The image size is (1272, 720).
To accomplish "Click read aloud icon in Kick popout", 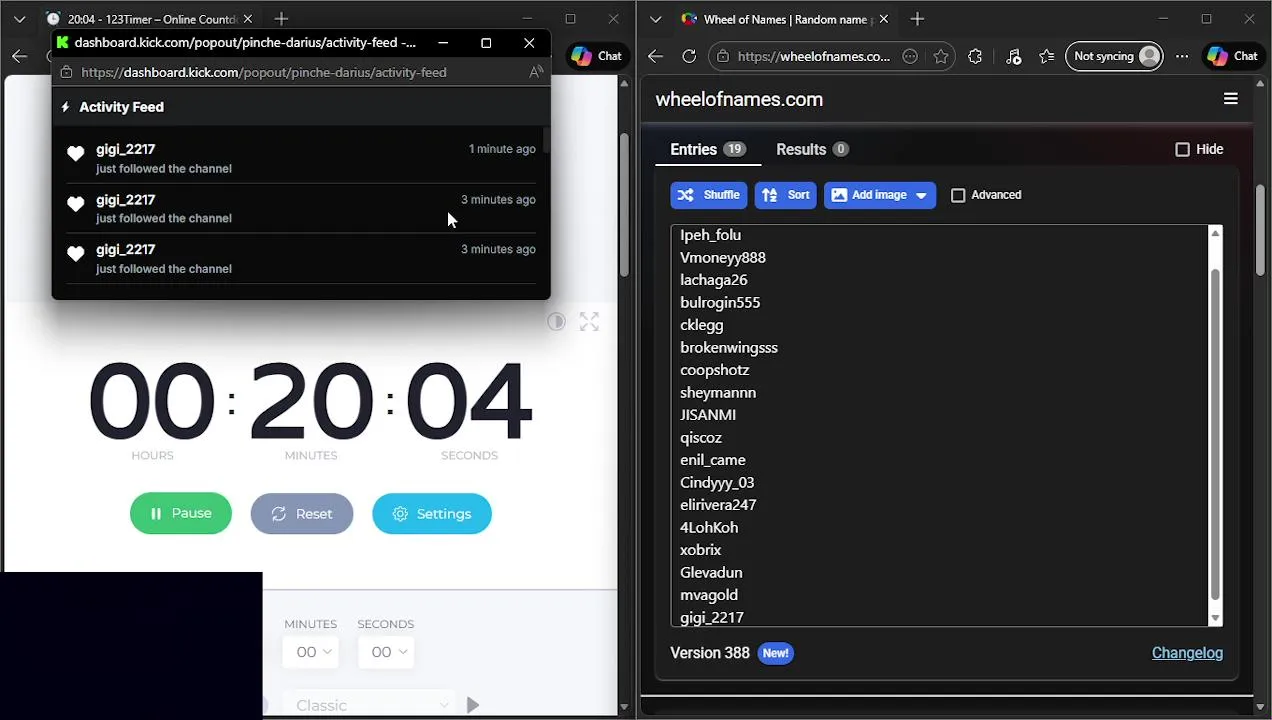I will point(536,72).
